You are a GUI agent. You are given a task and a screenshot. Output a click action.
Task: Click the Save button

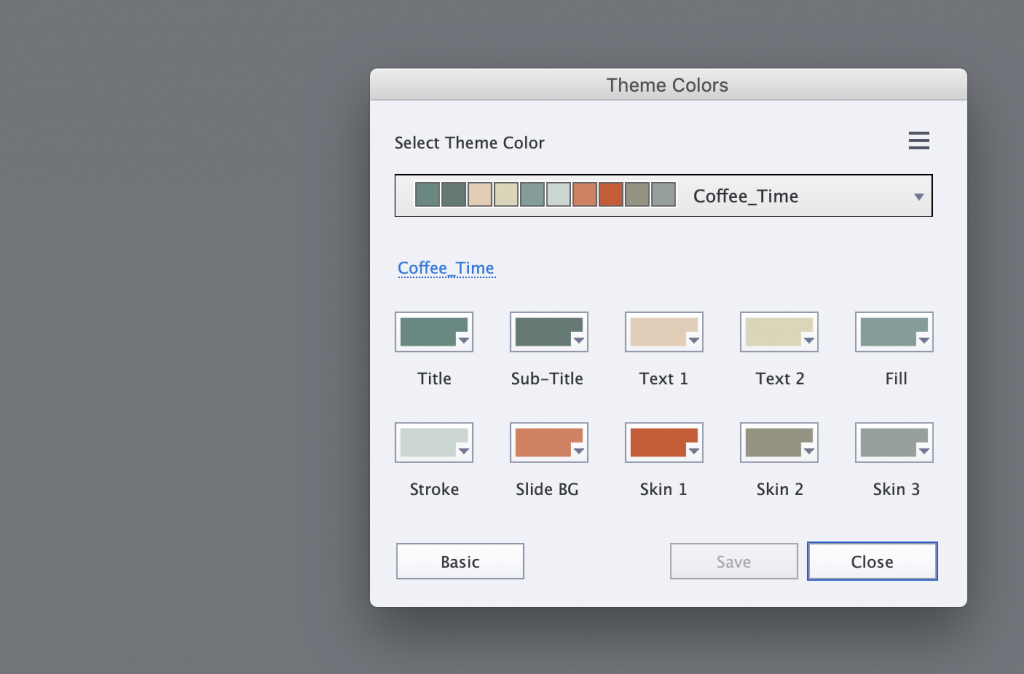(x=733, y=561)
